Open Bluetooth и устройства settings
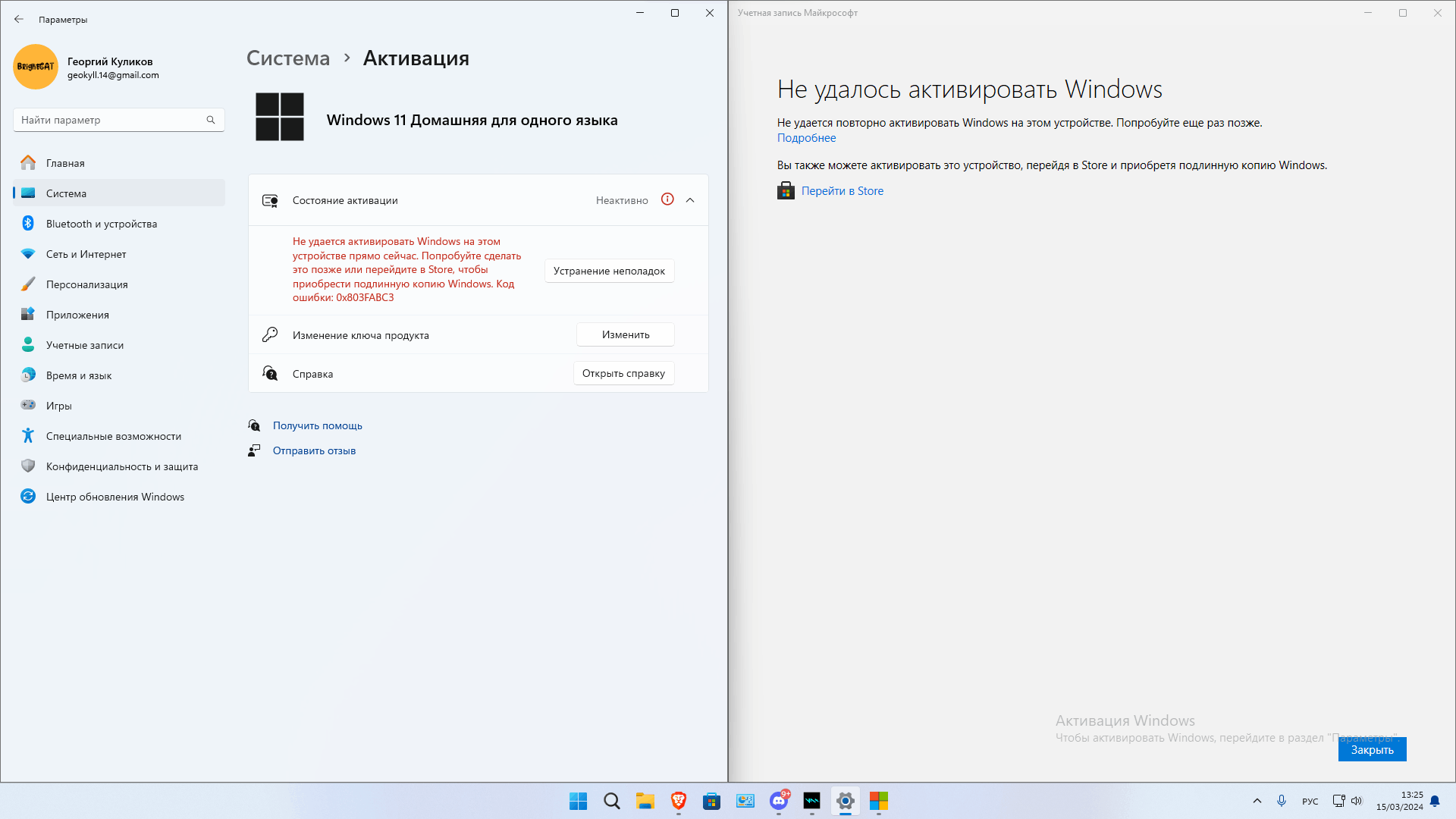The height and width of the screenshot is (819, 1456). coord(119,223)
